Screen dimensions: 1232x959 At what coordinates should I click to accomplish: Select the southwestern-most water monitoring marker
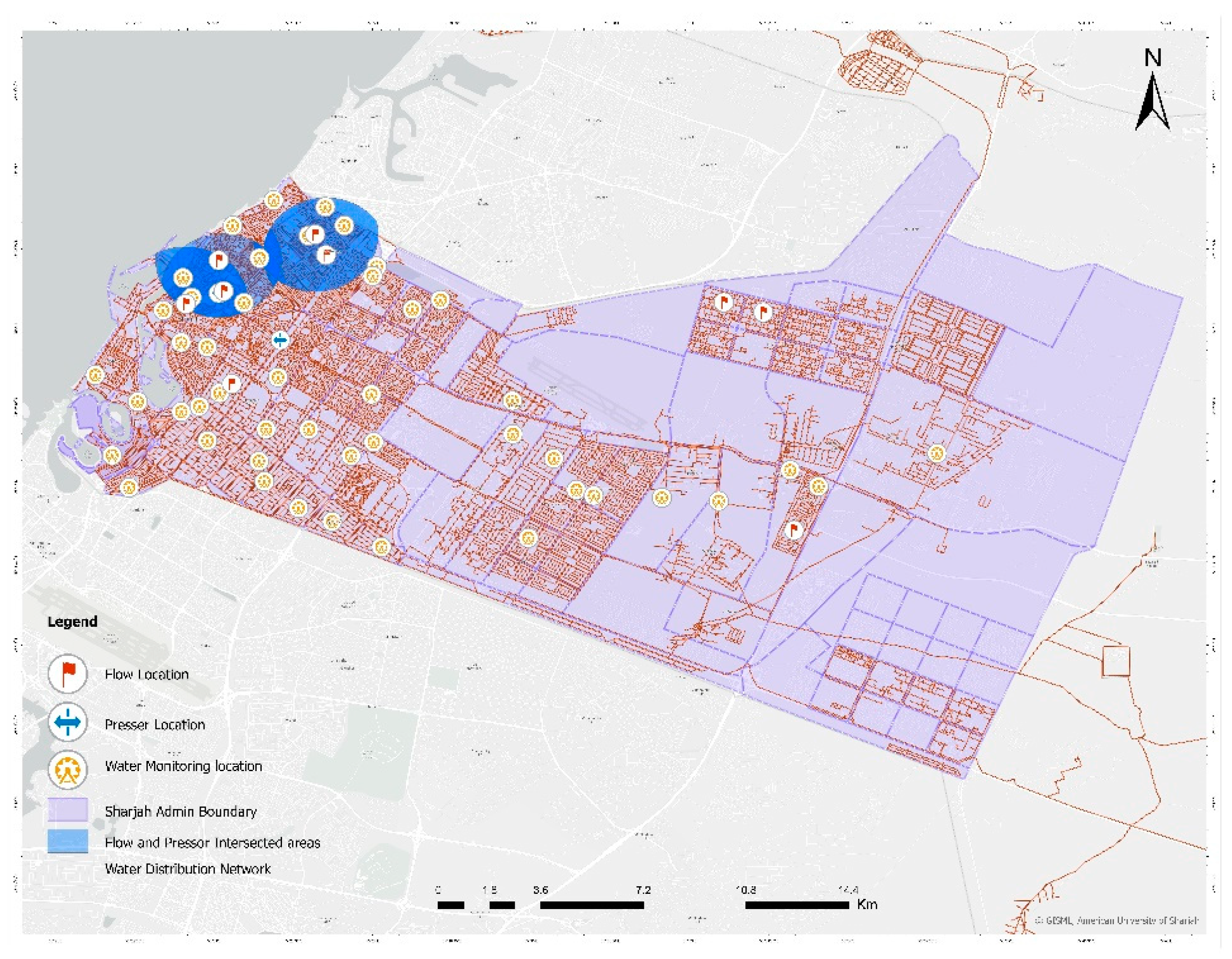pos(129,487)
